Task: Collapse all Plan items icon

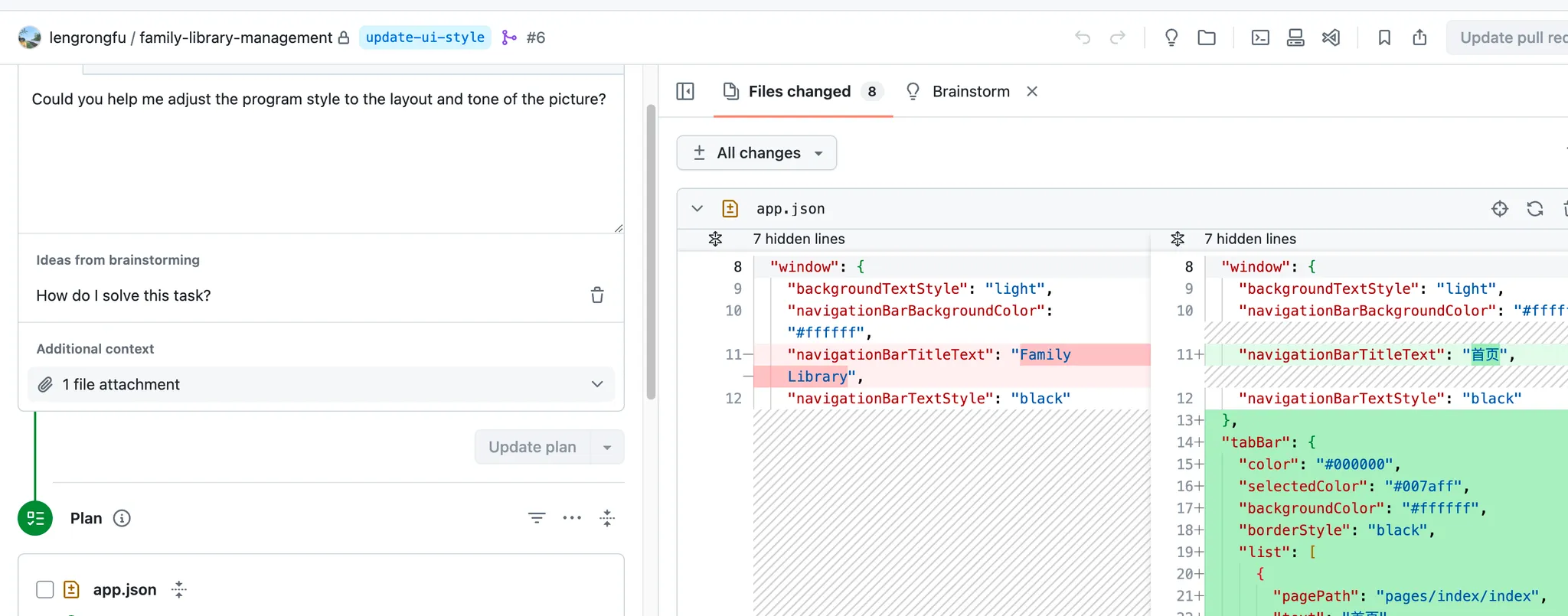Action: point(607,518)
